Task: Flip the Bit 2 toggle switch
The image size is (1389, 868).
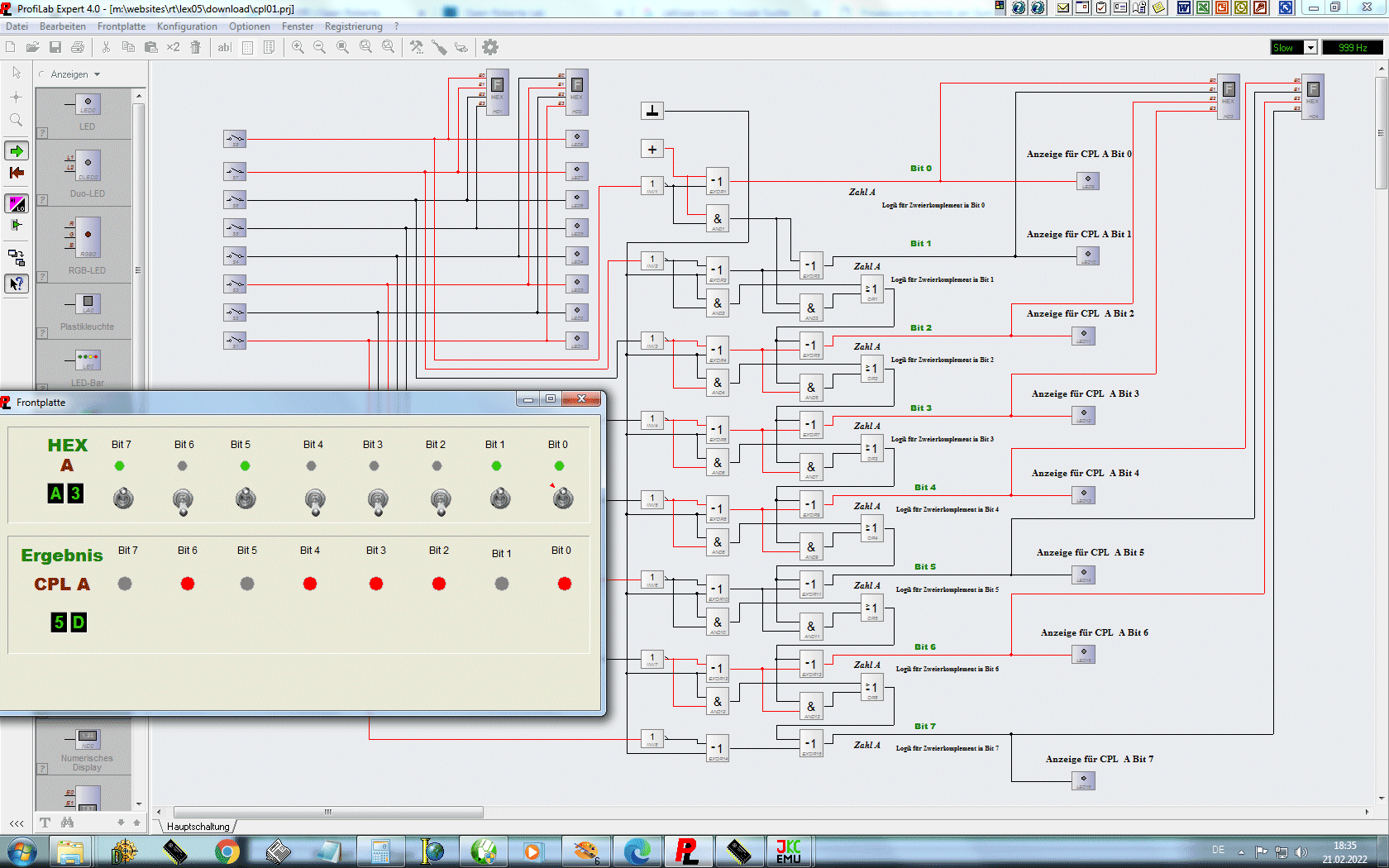Action: 441,500
